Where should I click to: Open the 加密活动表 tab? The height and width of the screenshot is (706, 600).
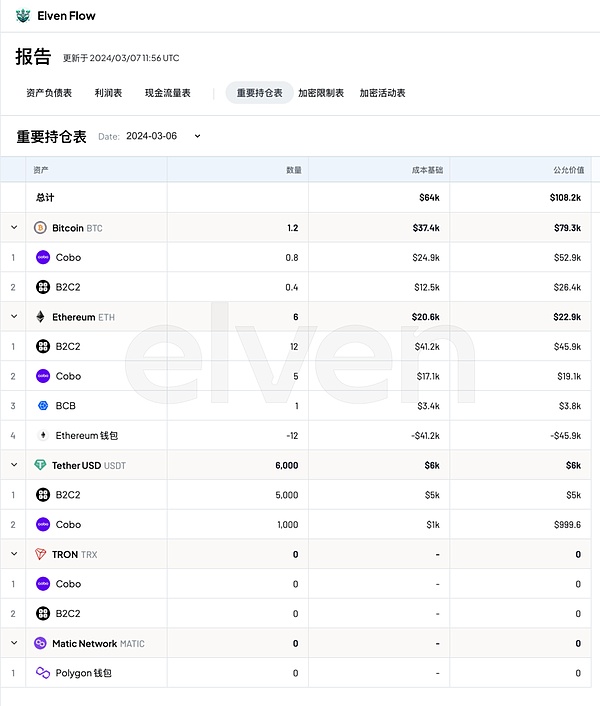pos(382,93)
